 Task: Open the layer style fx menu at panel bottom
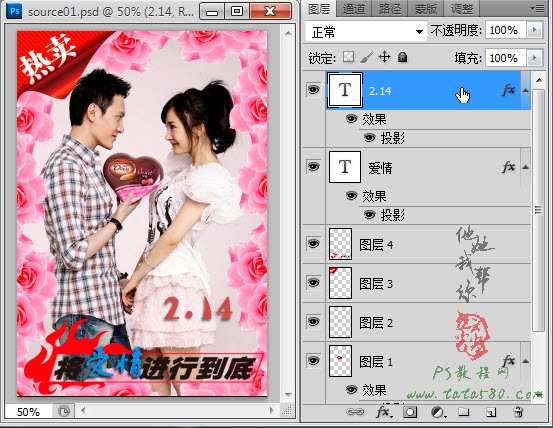pyautogui.click(x=383, y=411)
